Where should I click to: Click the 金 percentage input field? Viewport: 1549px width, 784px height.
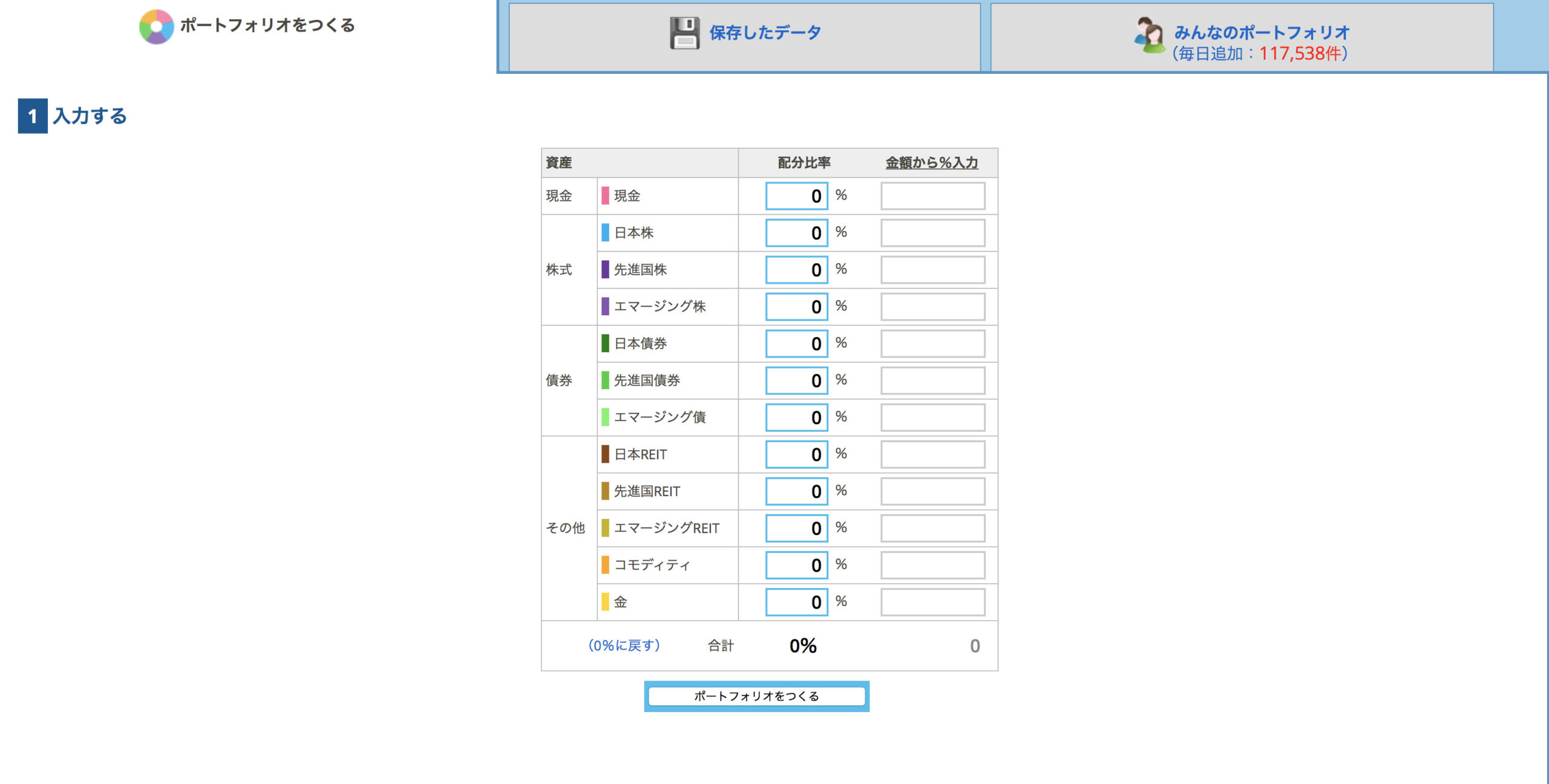tap(796, 602)
